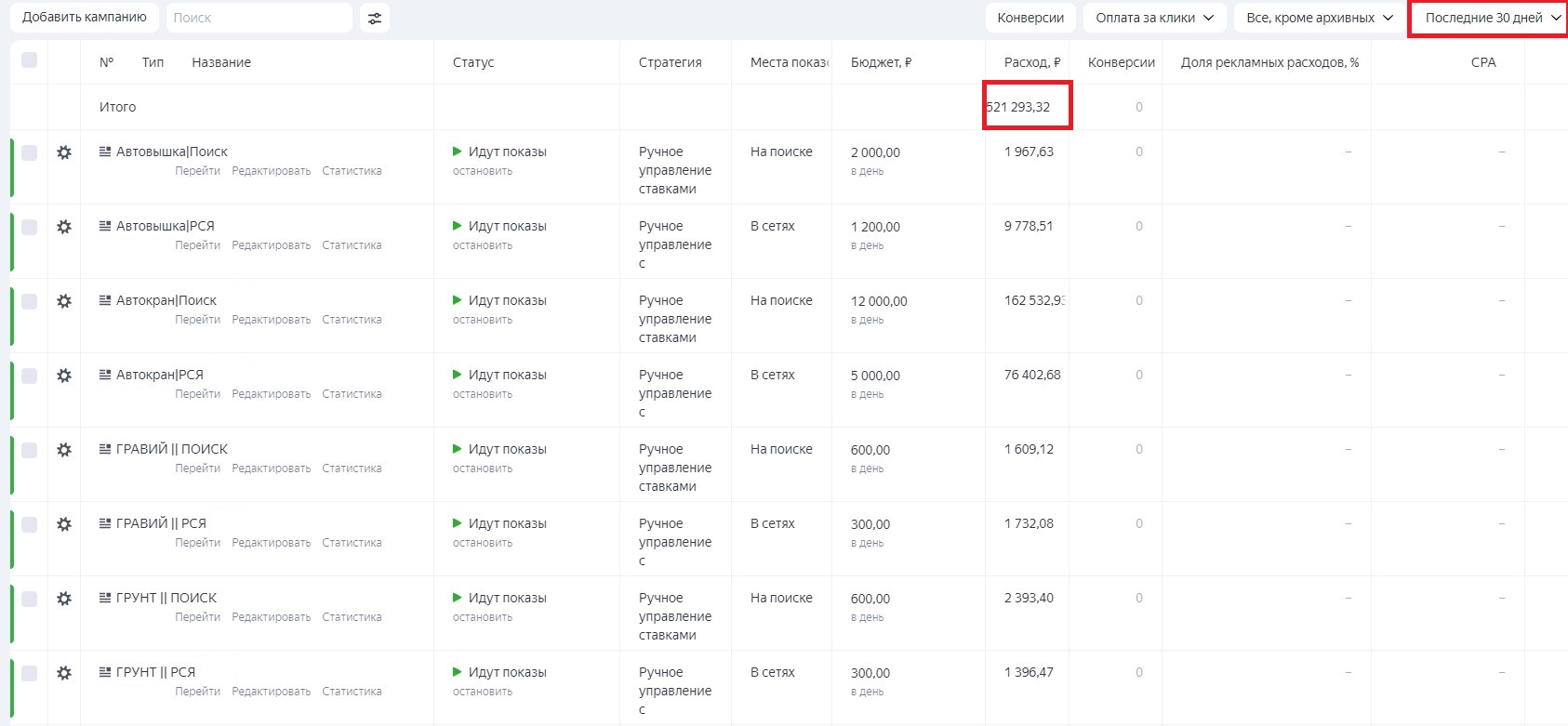This screenshot has height=726, width=1568.
Task: Click campaign type icon of Автовышка|РСЯ
Action: coord(105,226)
